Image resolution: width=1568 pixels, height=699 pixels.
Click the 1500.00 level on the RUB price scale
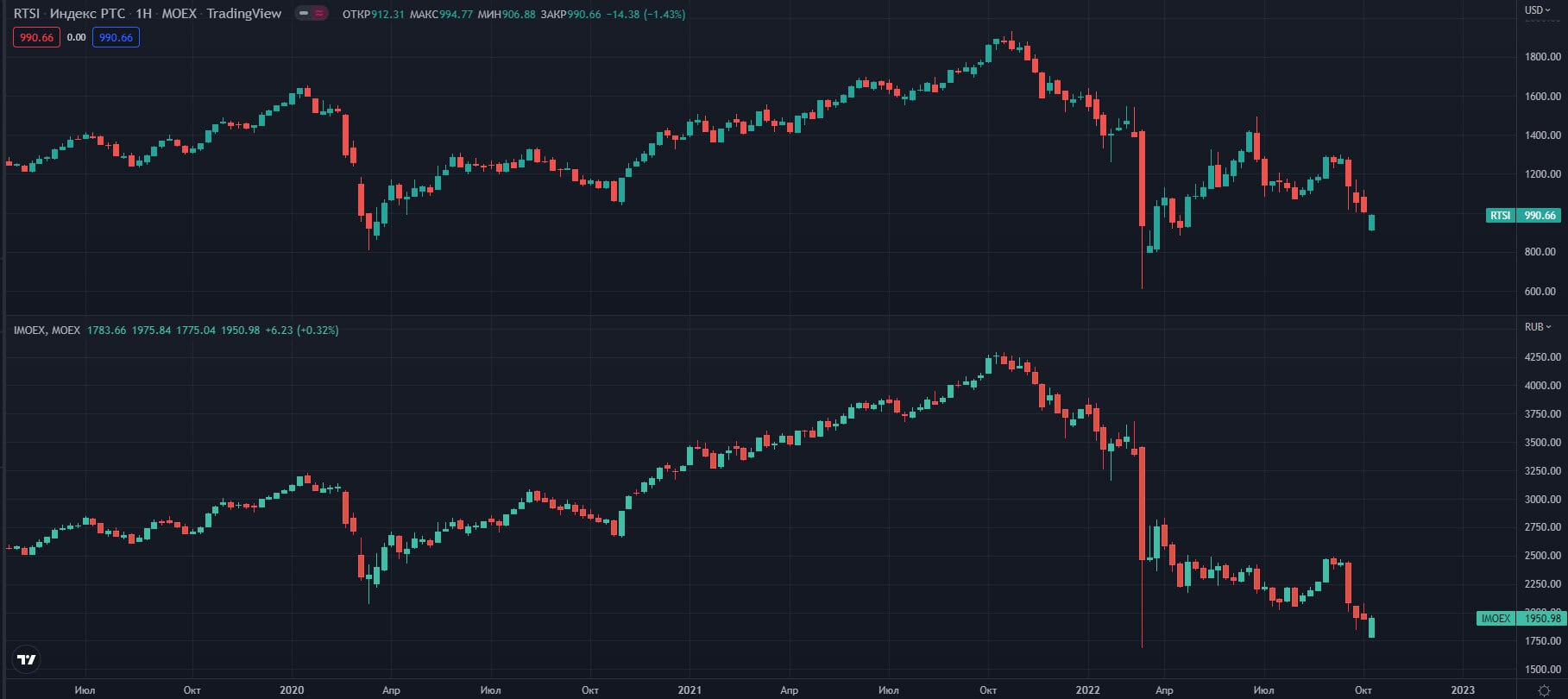[x=1542, y=670]
